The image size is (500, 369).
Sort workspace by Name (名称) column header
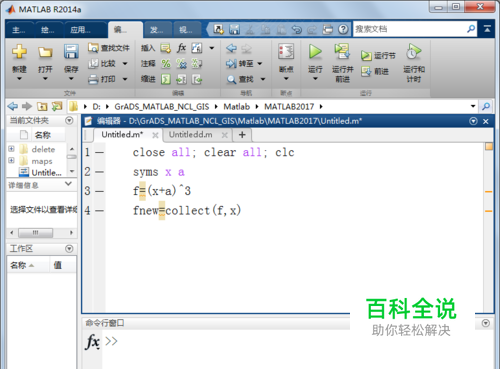[28, 265]
